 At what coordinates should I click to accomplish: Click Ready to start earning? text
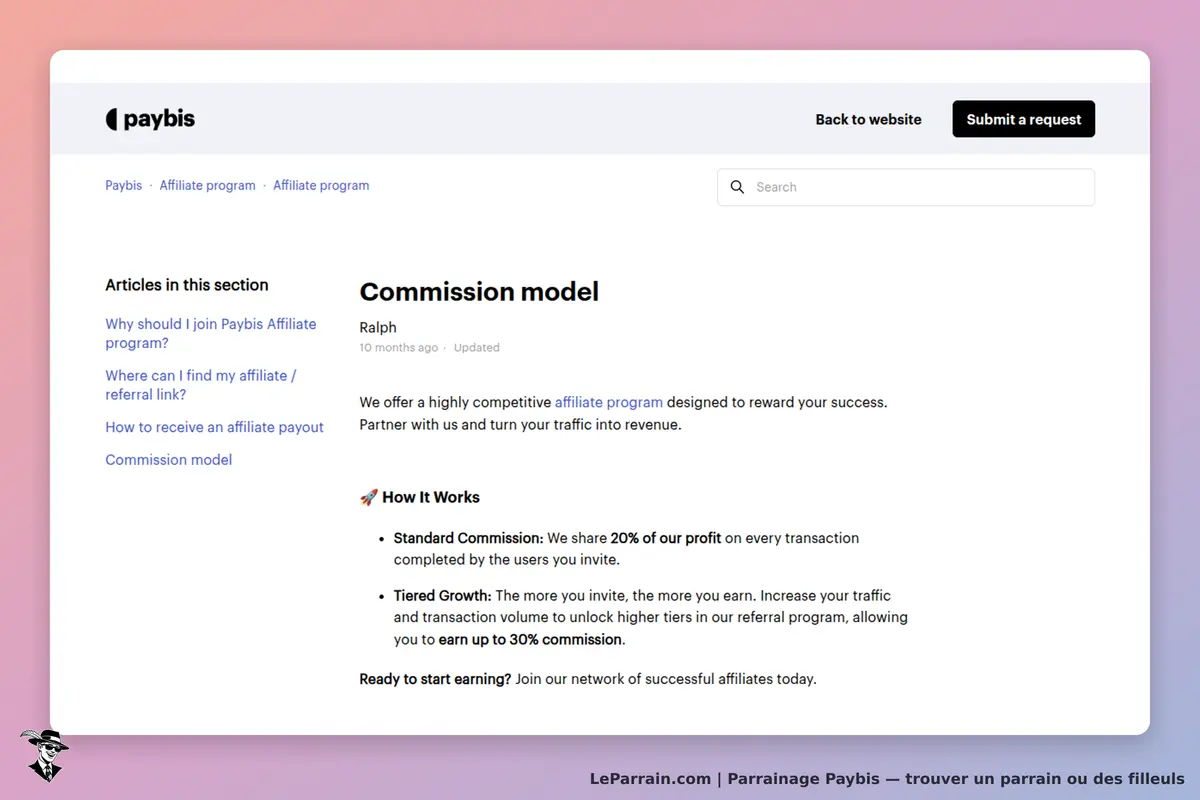pyautogui.click(x=435, y=679)
